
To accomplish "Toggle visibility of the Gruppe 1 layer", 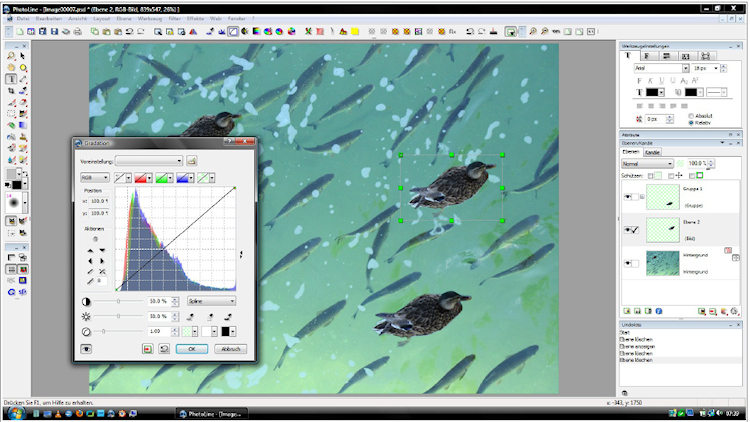I will pyautogui.click(x=626, y=197).
